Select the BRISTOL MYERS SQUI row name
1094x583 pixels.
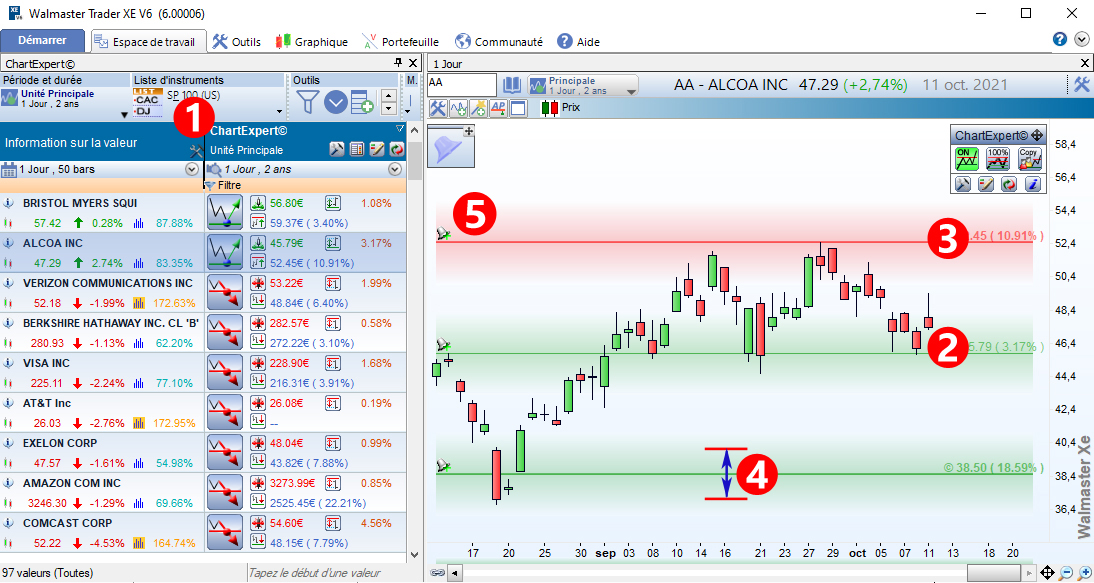80,203
